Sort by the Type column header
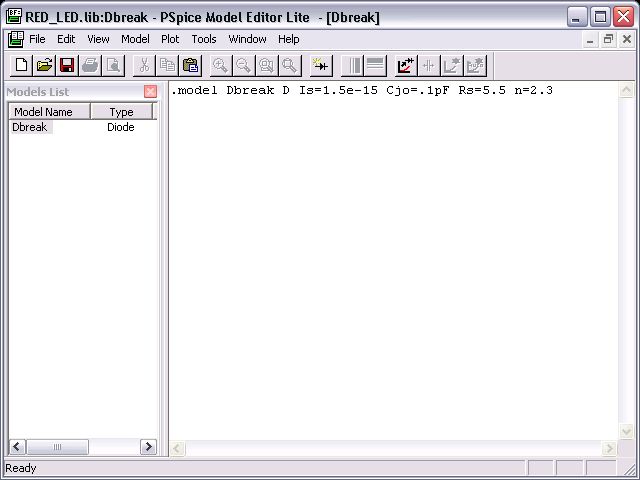Image resolution: width=640 pixels, height=480 pixels. (x=122, y=111)
